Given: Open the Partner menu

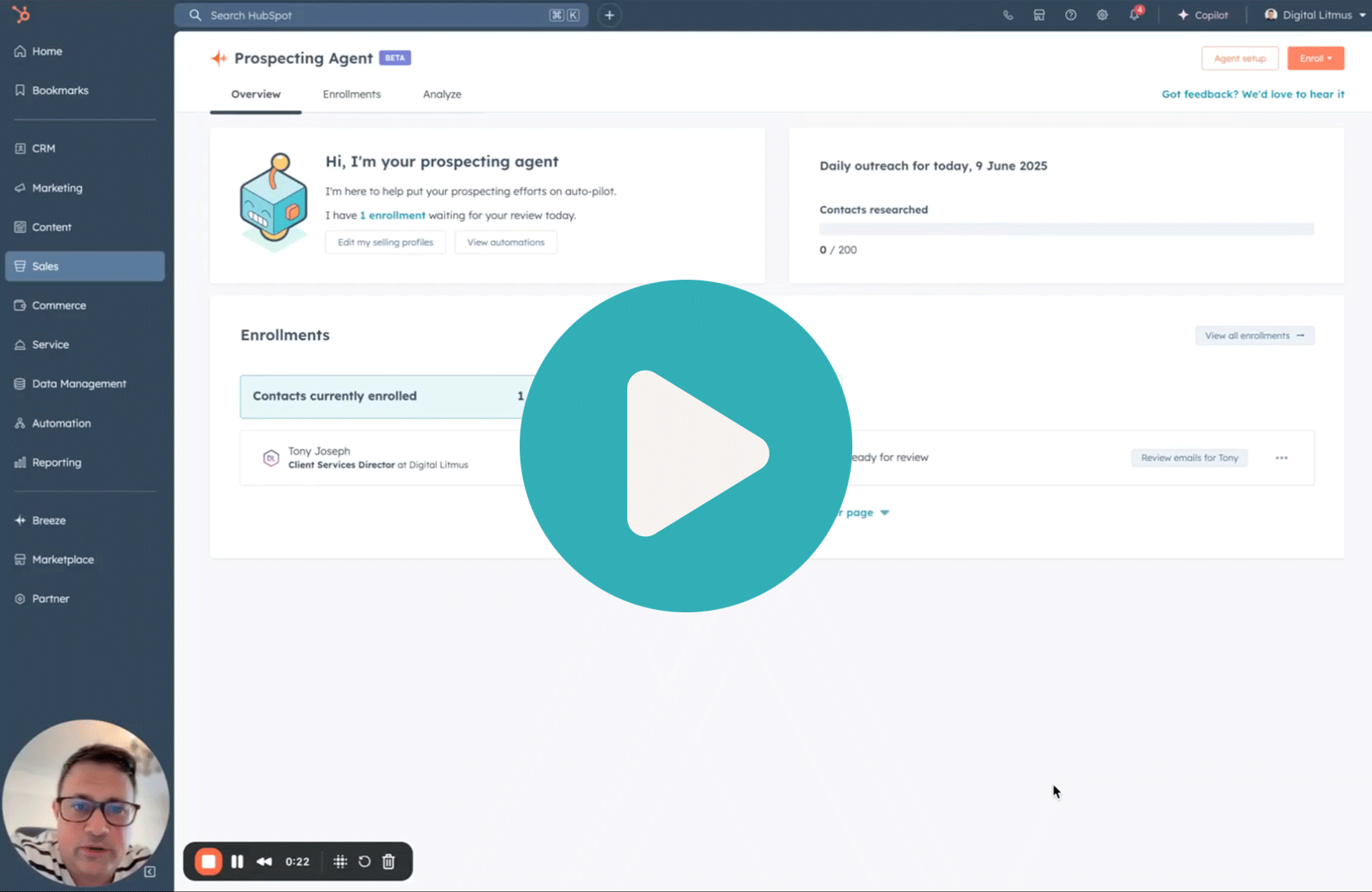Looking at the screenshot, I should (41, 598).
